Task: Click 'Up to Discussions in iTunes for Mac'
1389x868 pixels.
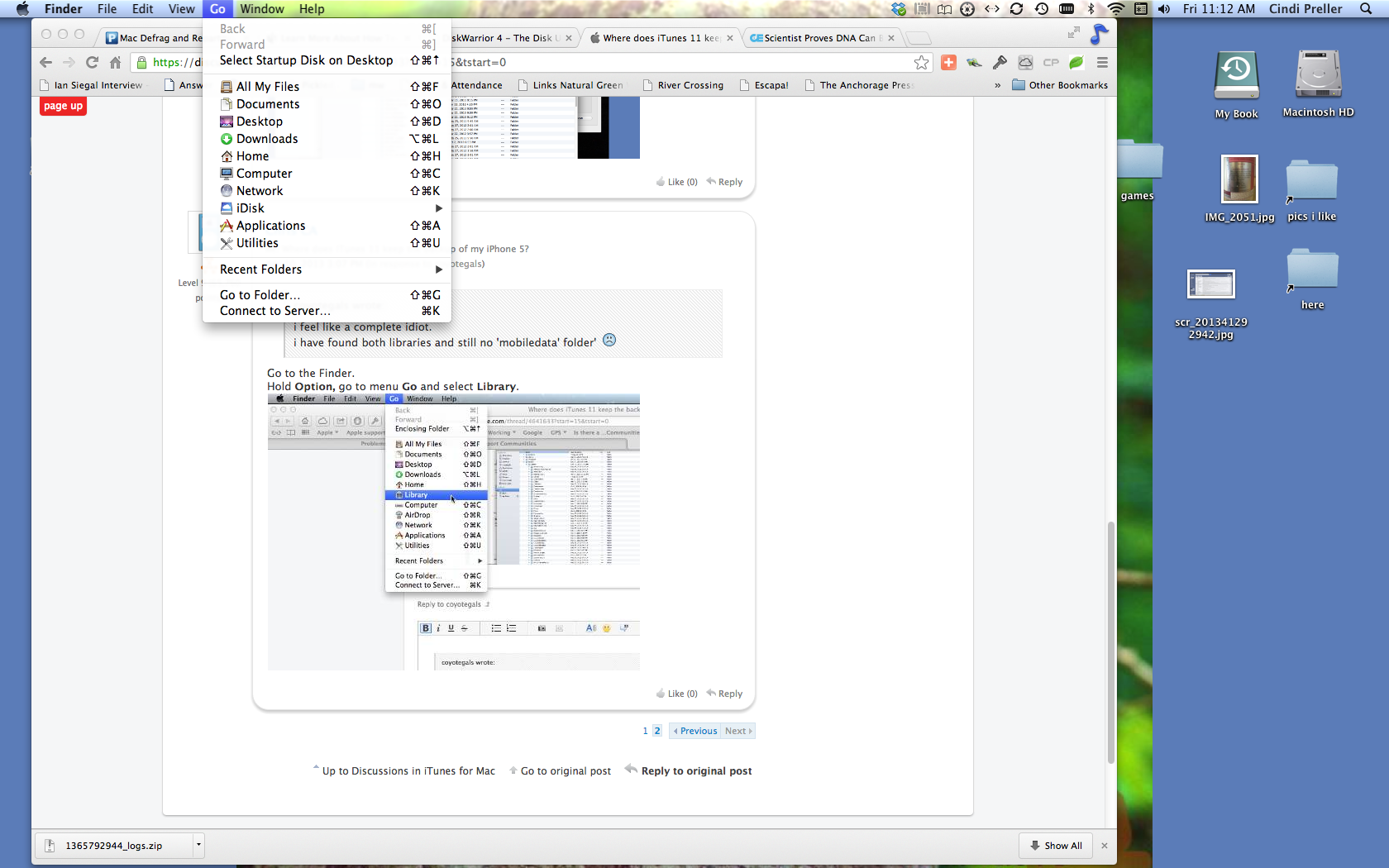Action: coord(408,771)
